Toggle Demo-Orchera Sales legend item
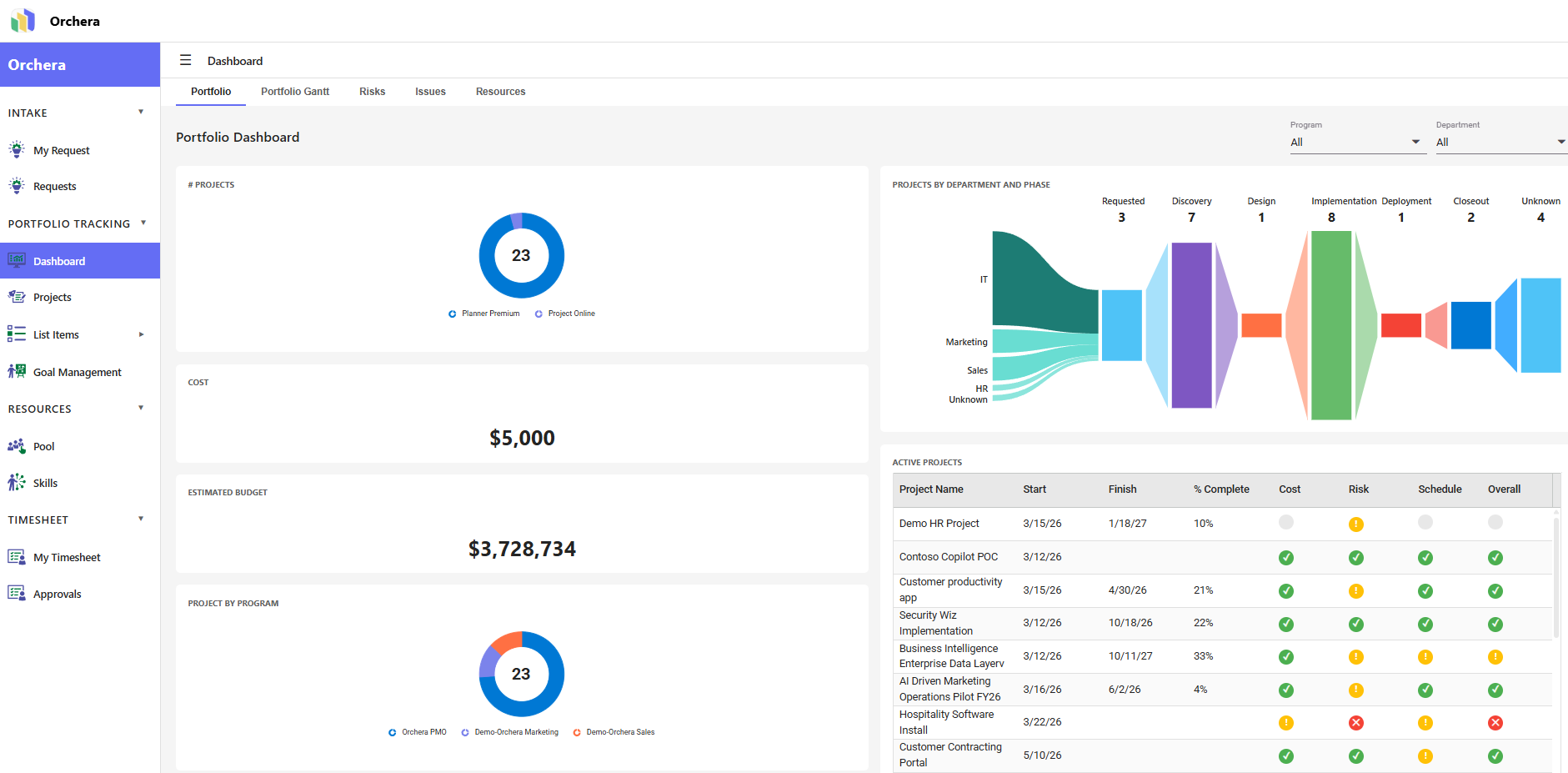The width and height of the screenshot is (1568, 773). pyautogui.click(x=614, y=732)
